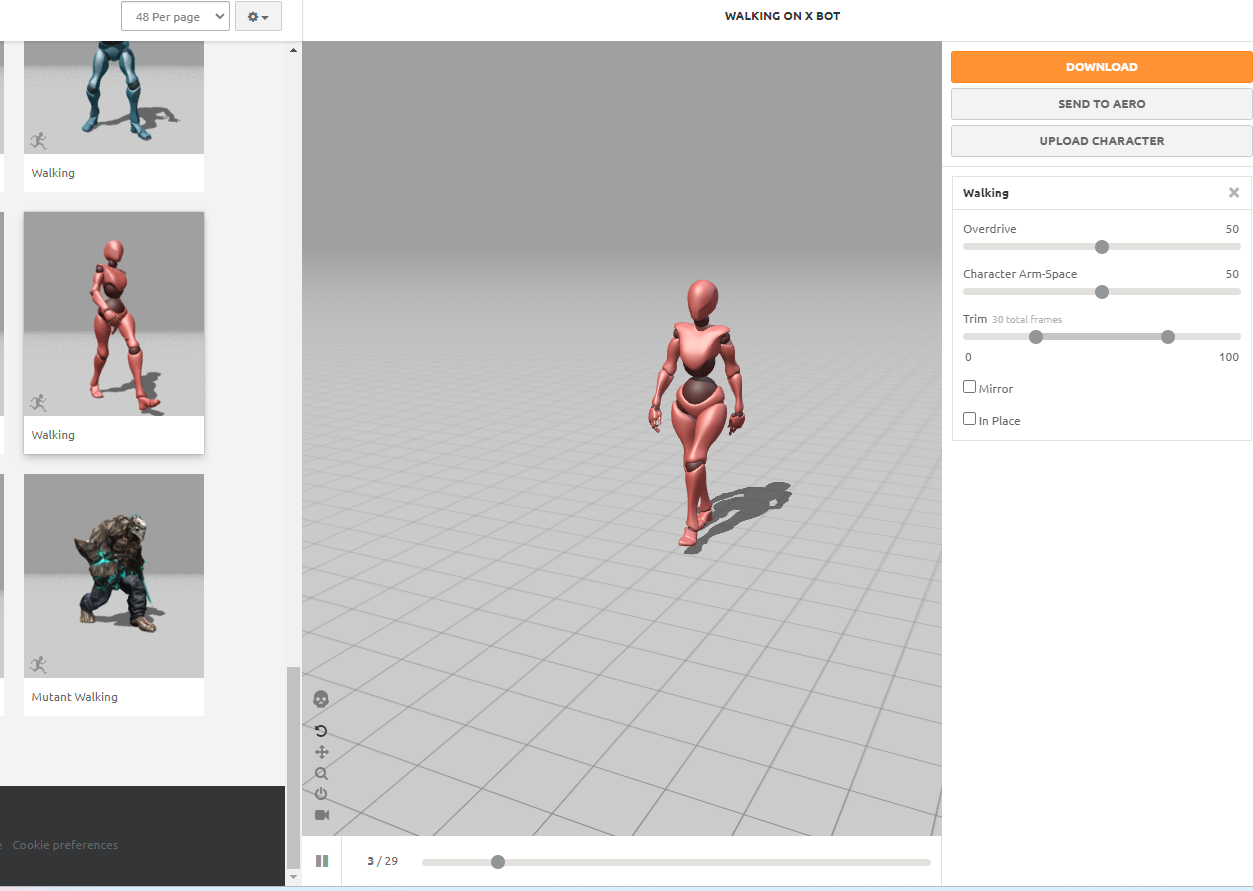Image resolution: width=1253 pixels, height=891 pixels.
Task: Click the animation timeline scrubber handle
Action: coord(498,862)
